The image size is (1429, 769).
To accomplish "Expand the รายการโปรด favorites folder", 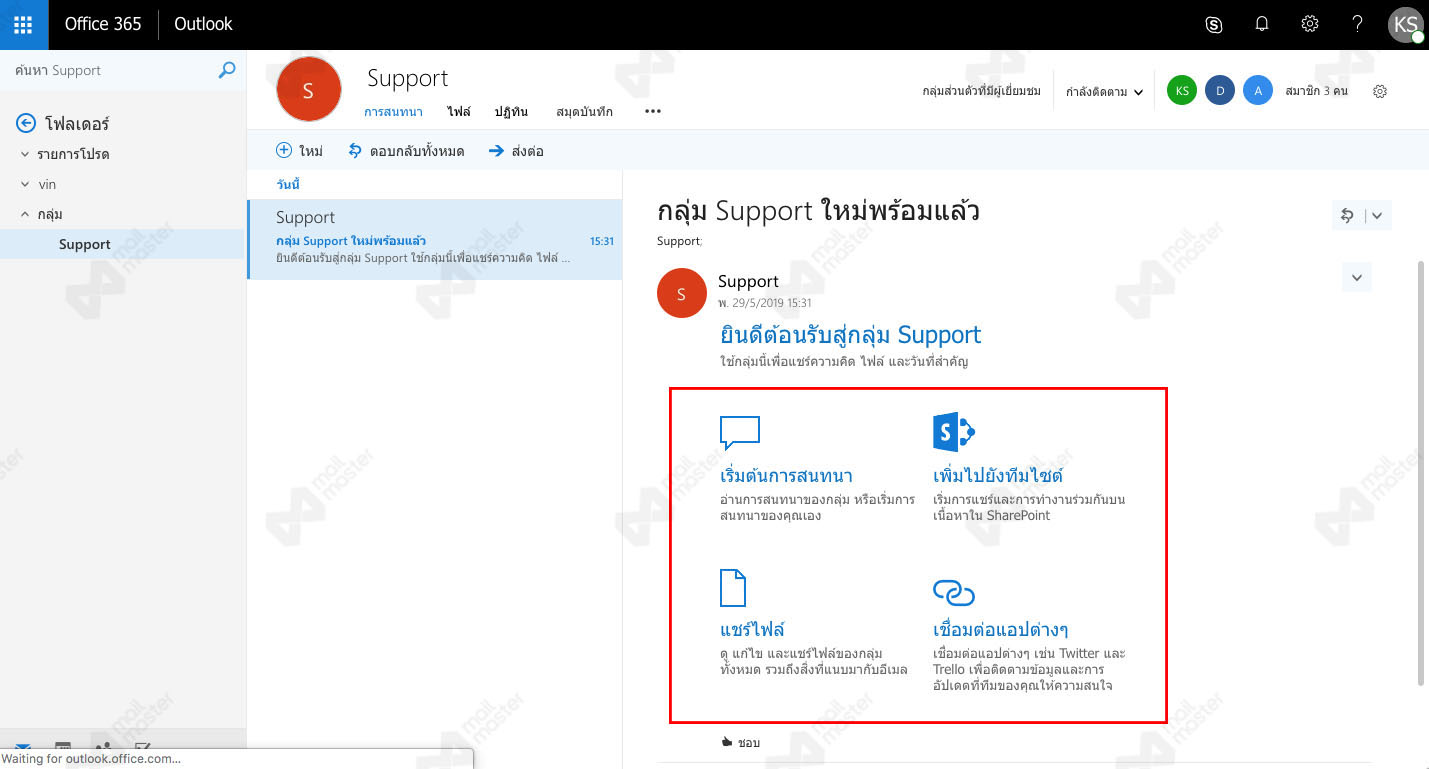I will [x=26, y=154].
